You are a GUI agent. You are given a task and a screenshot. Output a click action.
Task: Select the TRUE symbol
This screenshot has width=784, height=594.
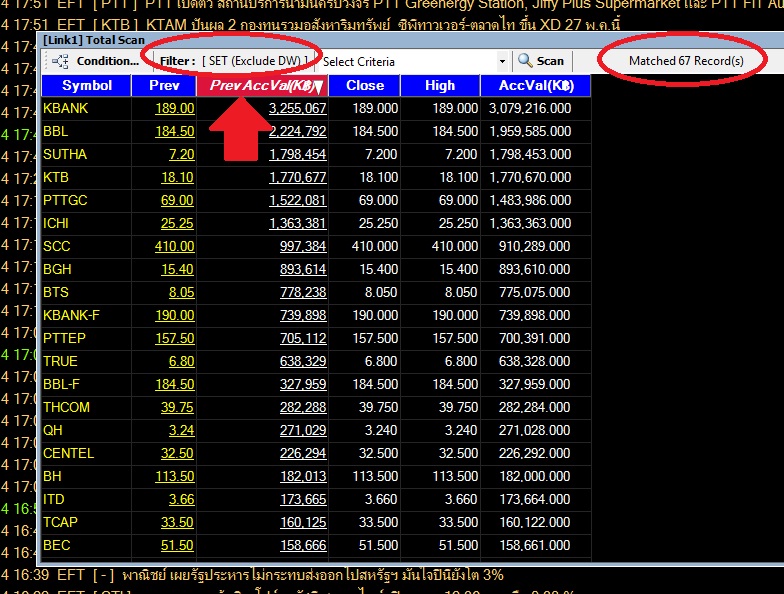(60, 362)
